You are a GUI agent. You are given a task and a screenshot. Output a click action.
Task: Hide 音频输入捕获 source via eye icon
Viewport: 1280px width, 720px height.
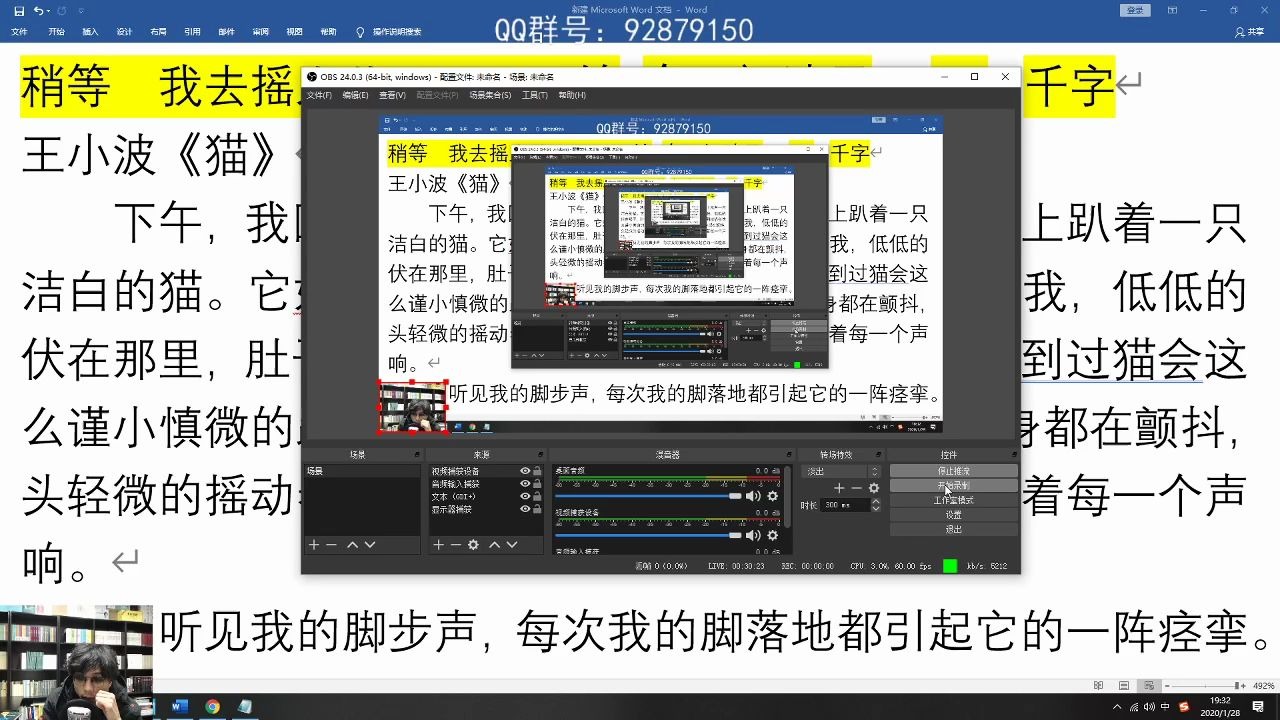pyautogui.click(x=525, y=484)
